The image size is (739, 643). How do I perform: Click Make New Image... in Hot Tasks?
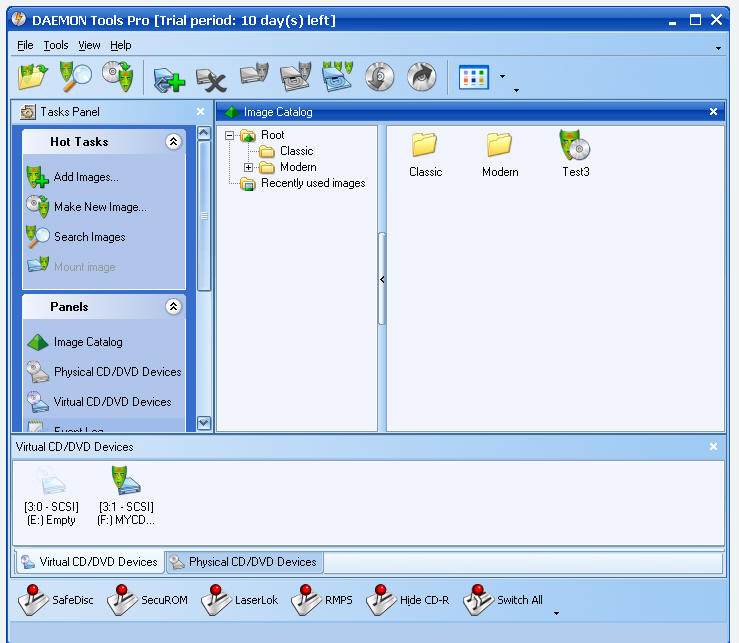[100, 207]
